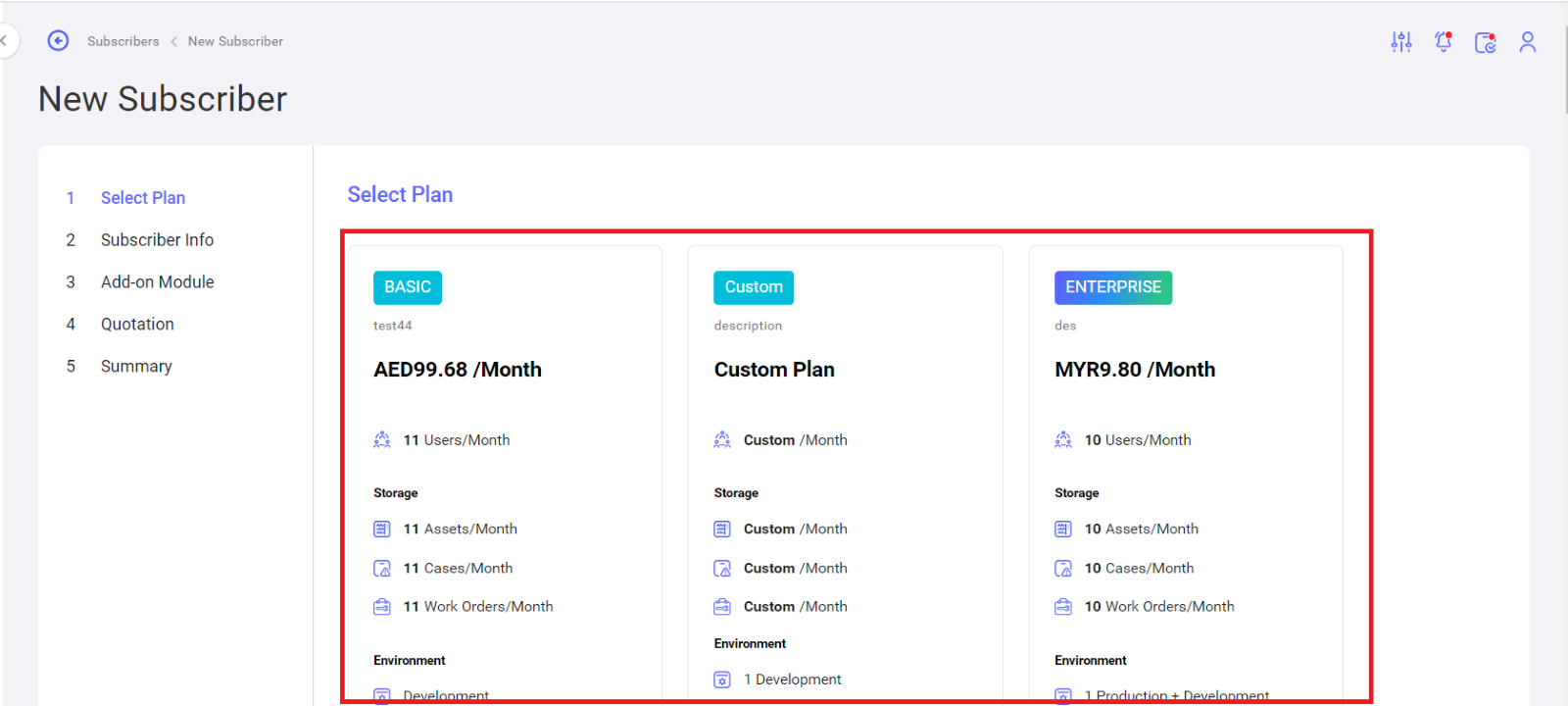The height and width of the screenshot is (706, 1568).
Task: Collapse the sidebar with left chevron
Action: pyautogui.click(x=4, y=41)
